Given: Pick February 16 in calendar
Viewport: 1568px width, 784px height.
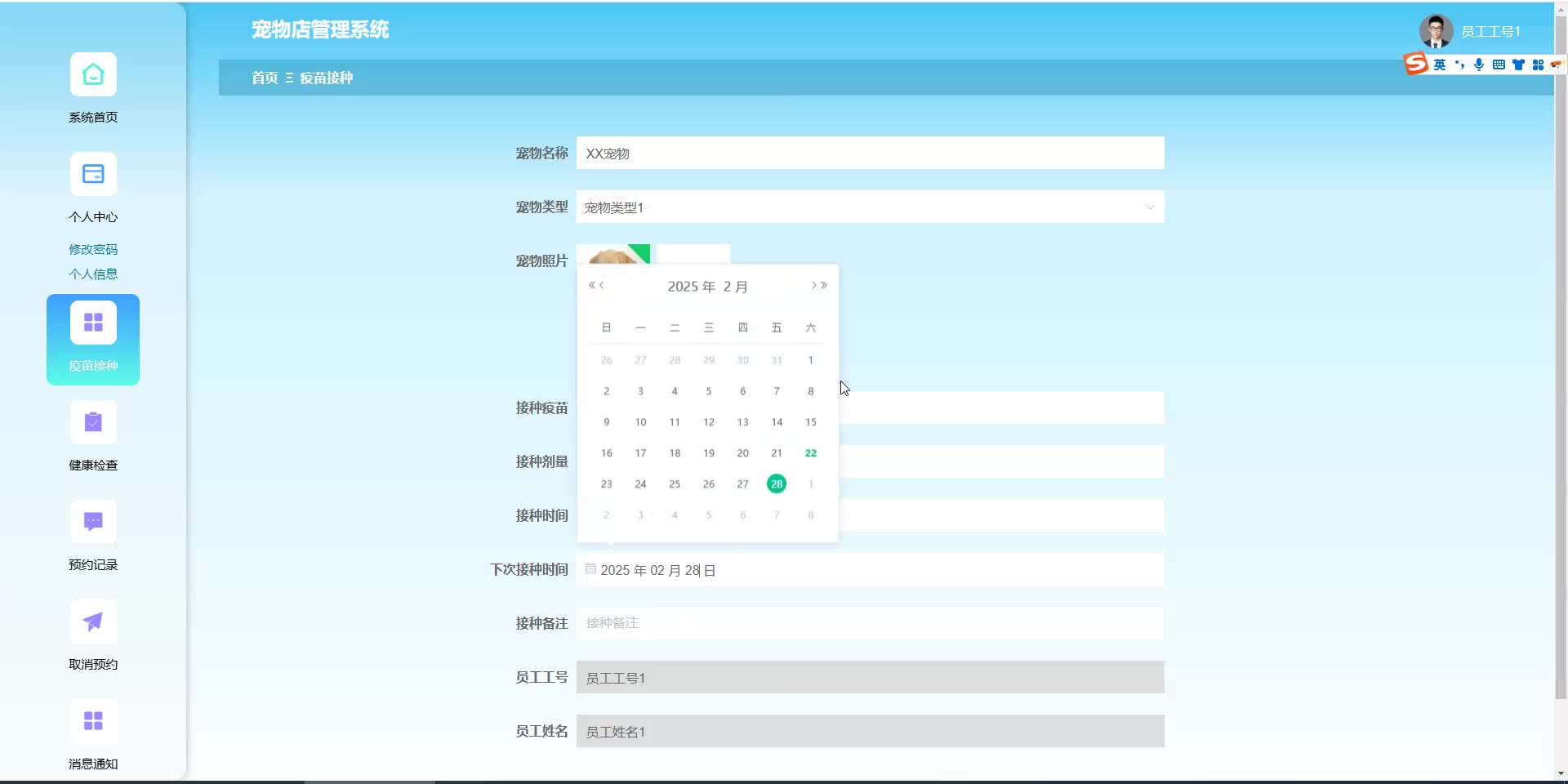Looking at the screenshot, I should tap(606, 453).
